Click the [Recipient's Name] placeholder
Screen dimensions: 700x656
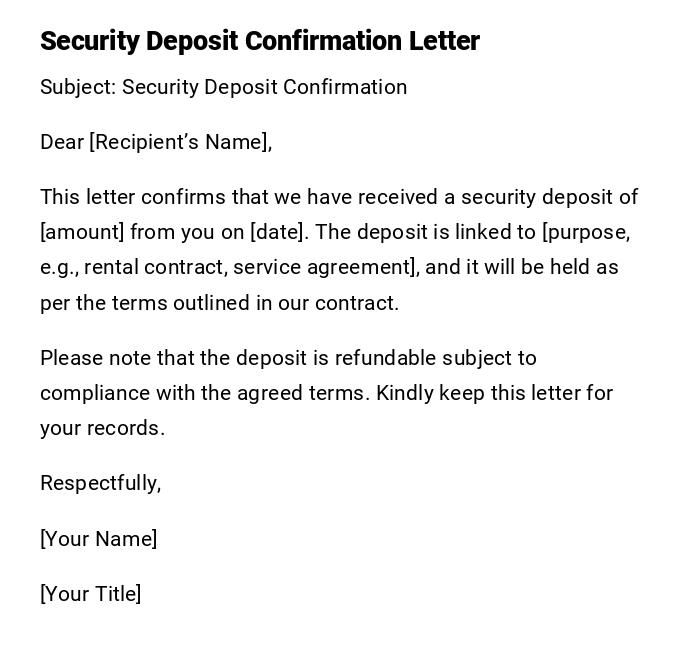point(180,142)
